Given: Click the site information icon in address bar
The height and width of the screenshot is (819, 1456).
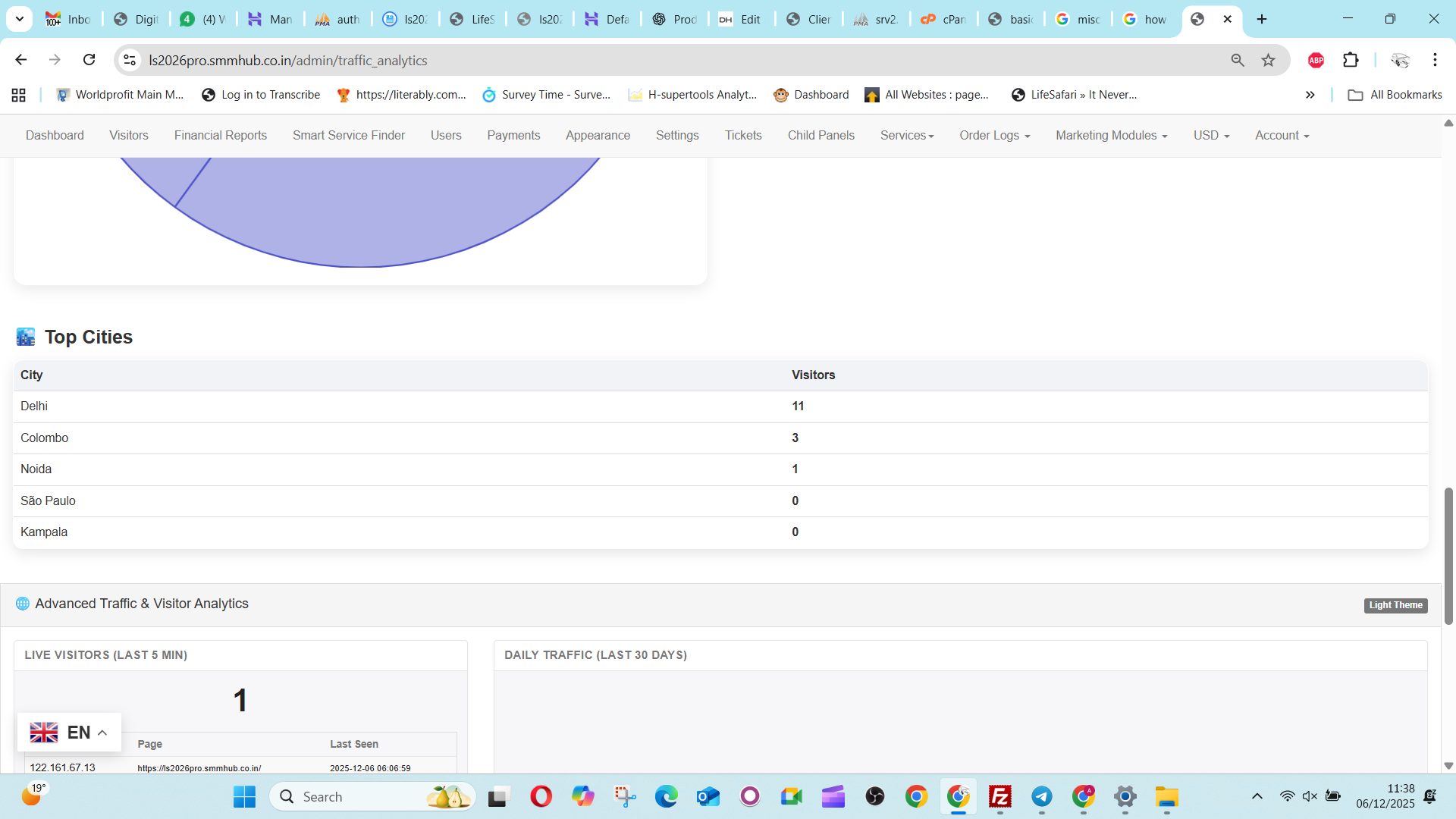Looking at the screenshot, I should pyautogui.click(x=130, y=60).
